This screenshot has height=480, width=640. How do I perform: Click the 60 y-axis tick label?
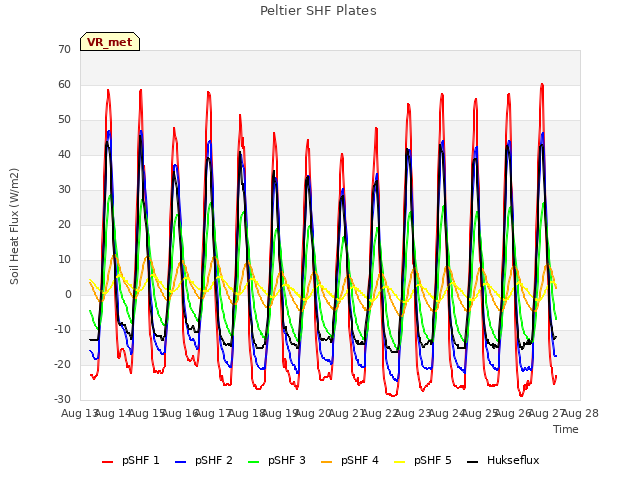[x=64, y=84]
